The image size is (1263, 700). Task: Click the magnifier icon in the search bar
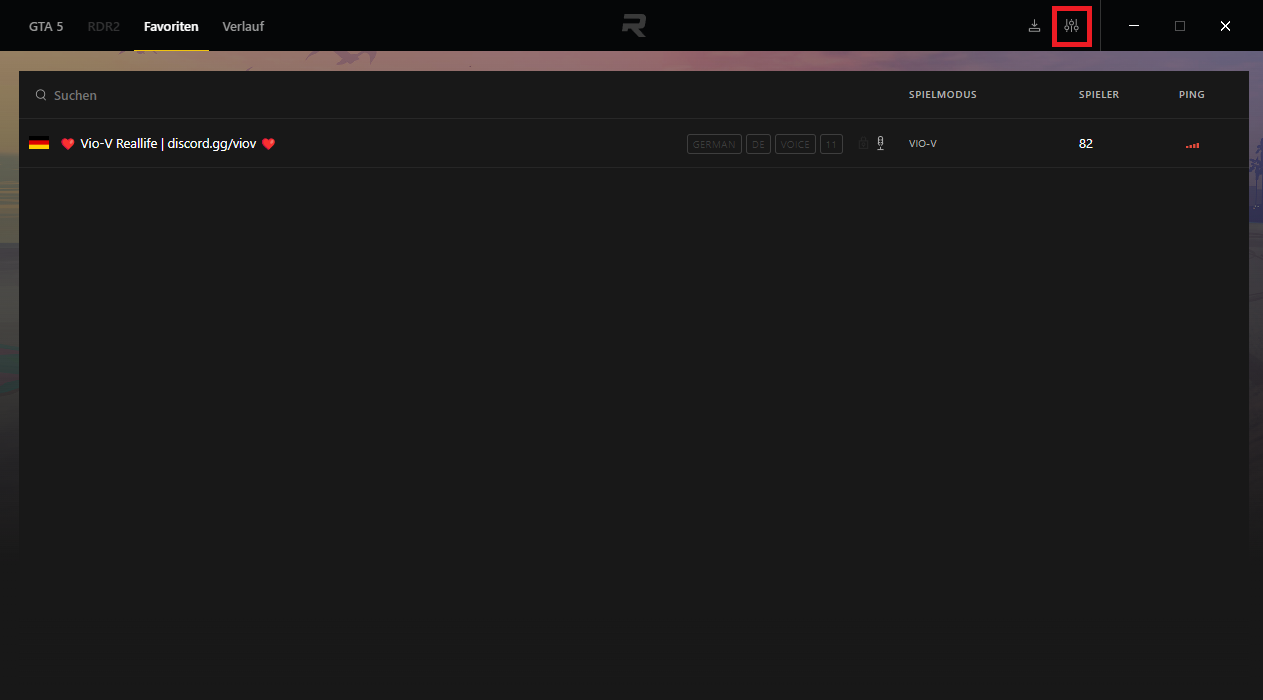[41, 95]
